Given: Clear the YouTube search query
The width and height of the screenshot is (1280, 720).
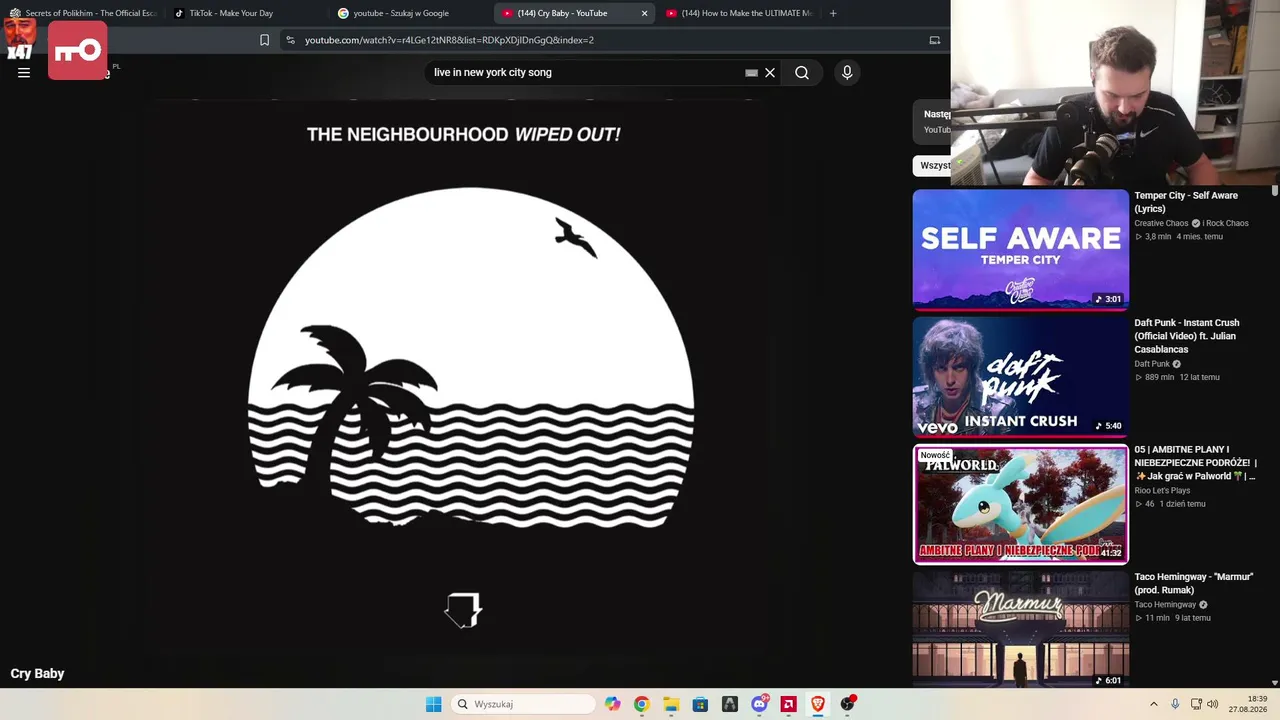Looking at the screenshot, I should (x=770, y=72).
